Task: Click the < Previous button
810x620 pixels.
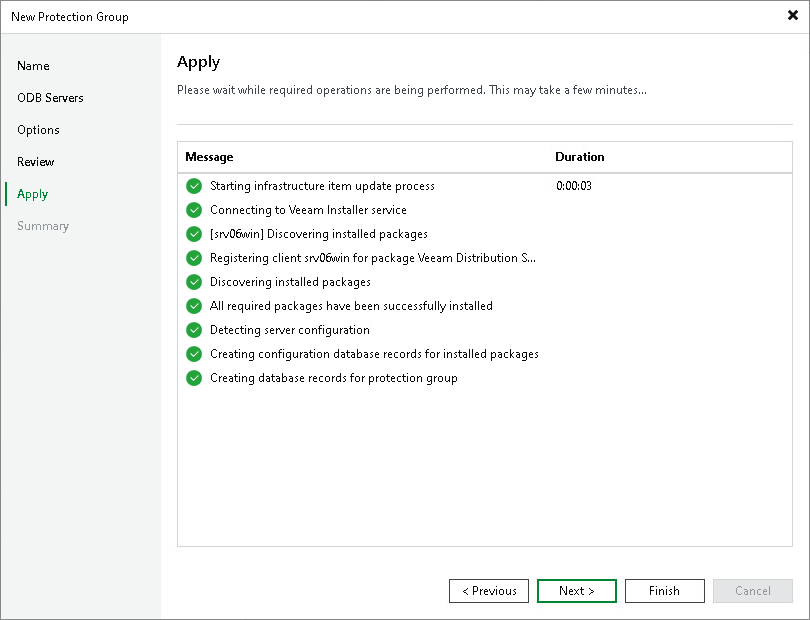Action: pos(489,591)
